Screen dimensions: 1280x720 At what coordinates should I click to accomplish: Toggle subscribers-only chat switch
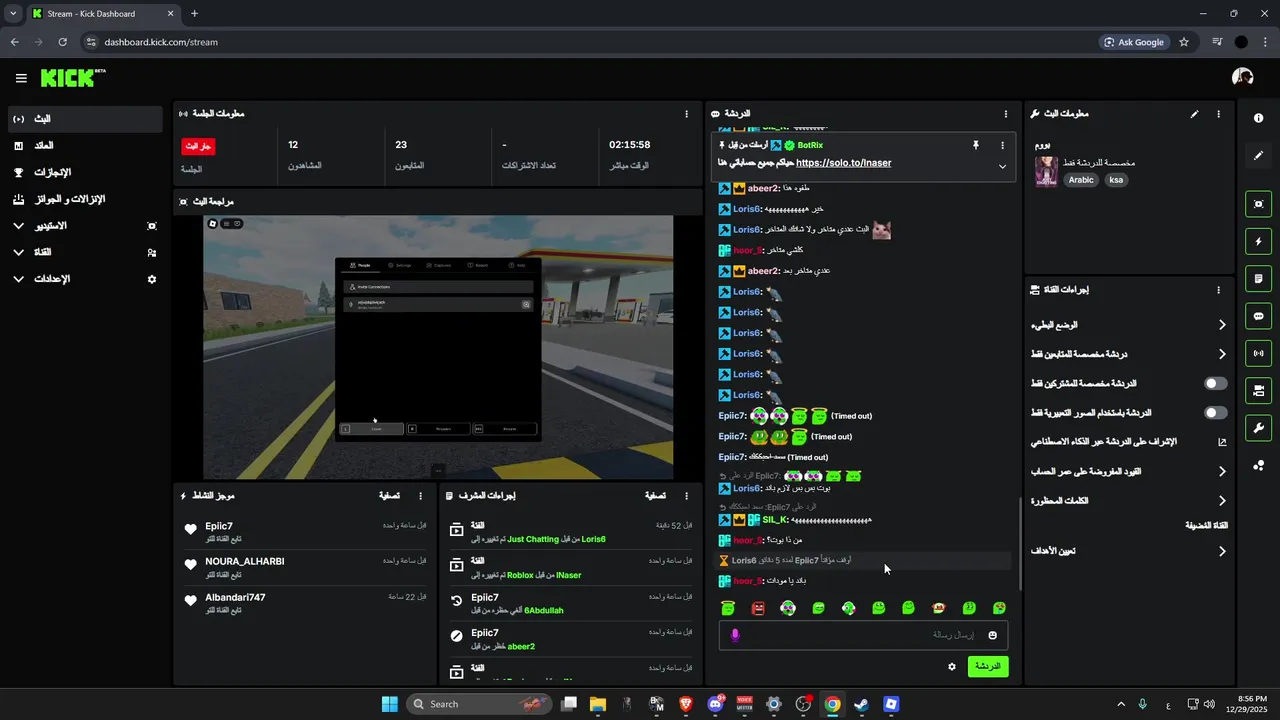pyautogui.click(x=1216, y=383)
